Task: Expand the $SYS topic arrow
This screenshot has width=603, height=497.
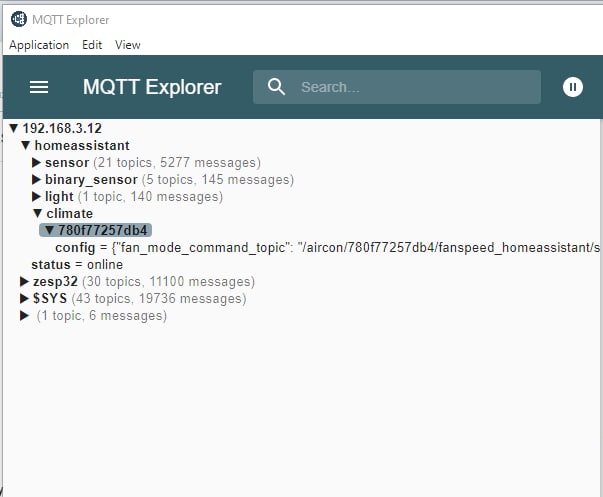Action: (x=24, y=299)
